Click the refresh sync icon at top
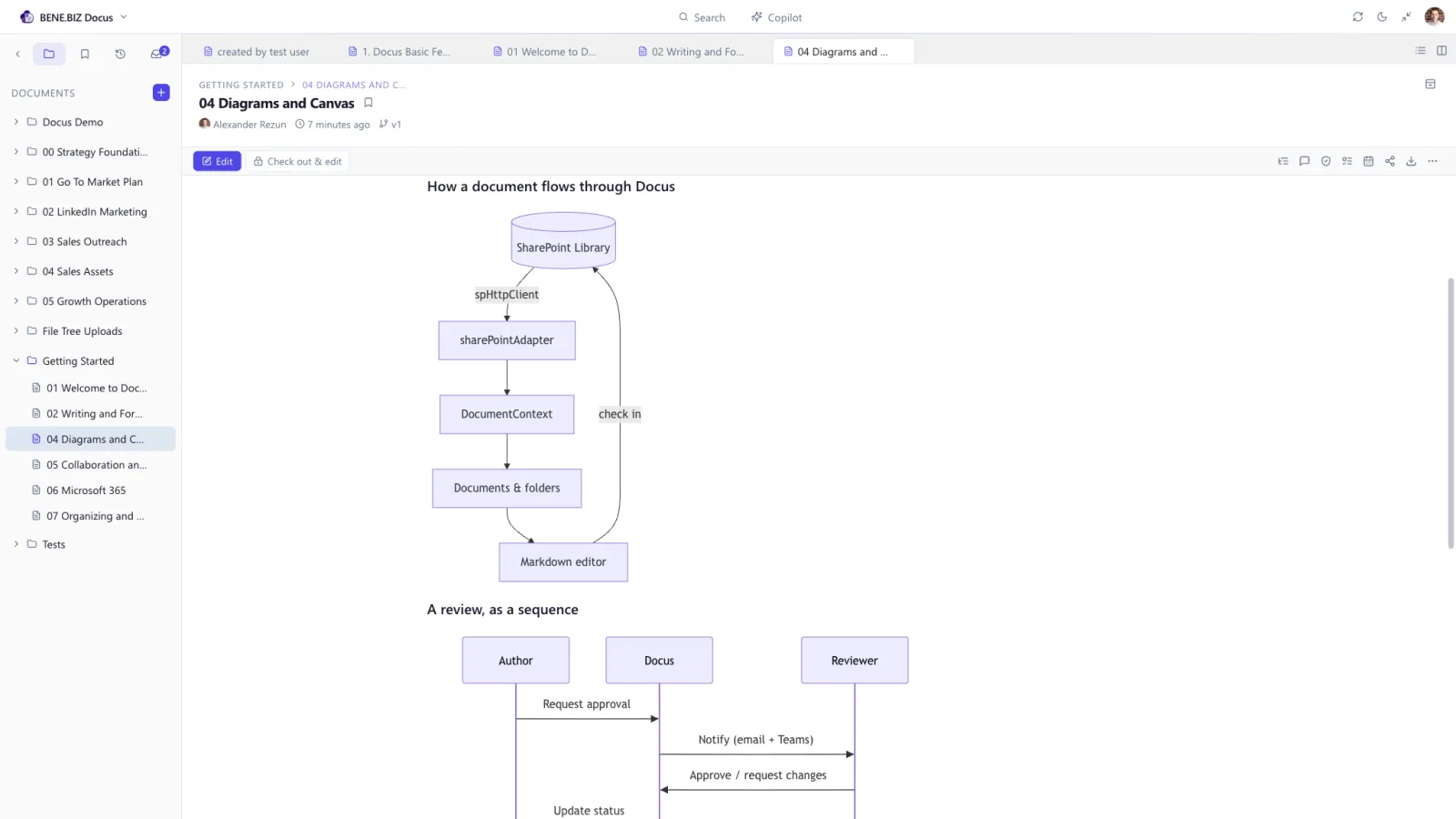 pyautogui.click(x=1358, y=17)
